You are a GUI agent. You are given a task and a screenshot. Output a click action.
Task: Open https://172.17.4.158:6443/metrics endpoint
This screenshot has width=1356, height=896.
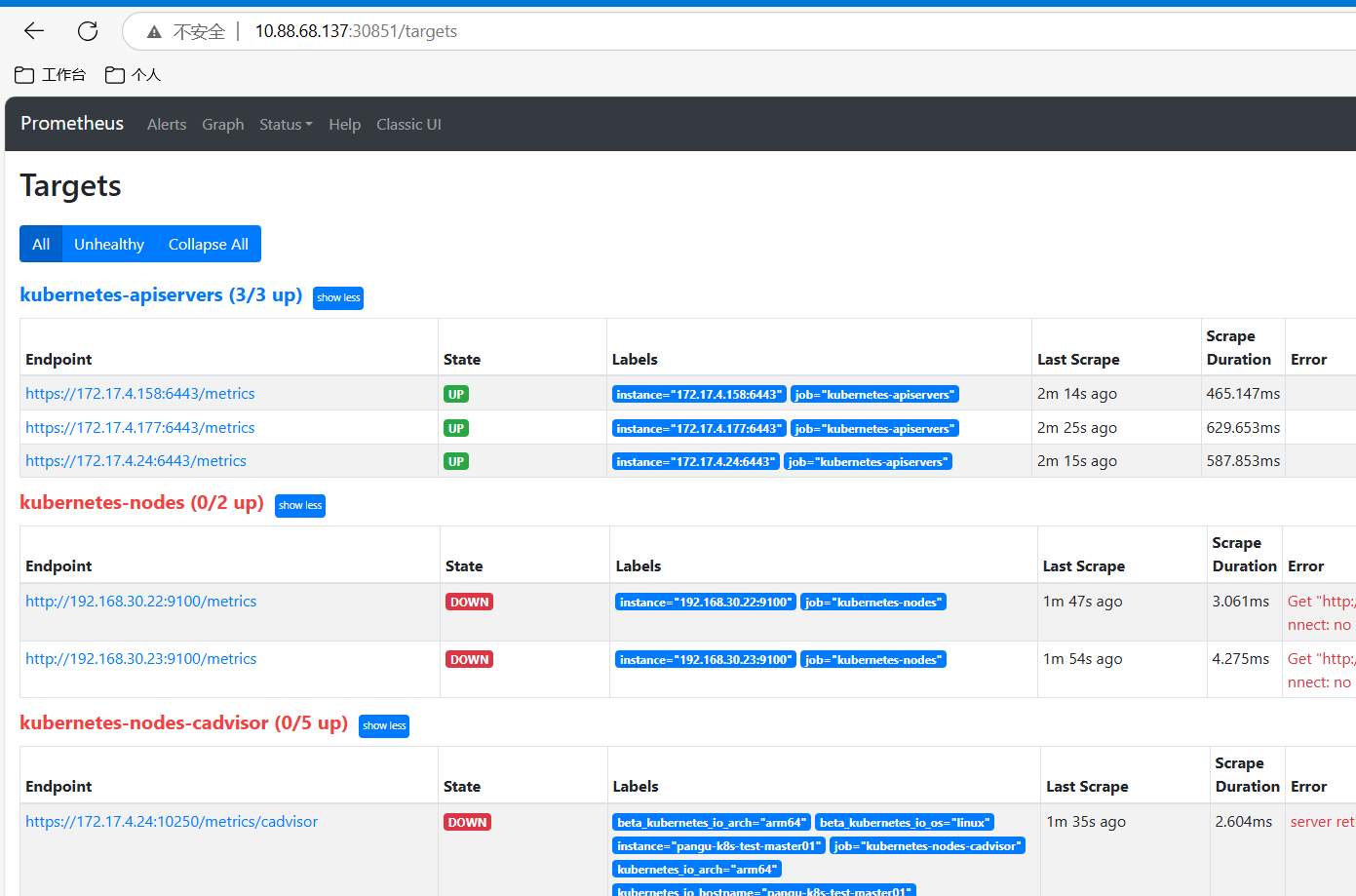tap(140, 394)
